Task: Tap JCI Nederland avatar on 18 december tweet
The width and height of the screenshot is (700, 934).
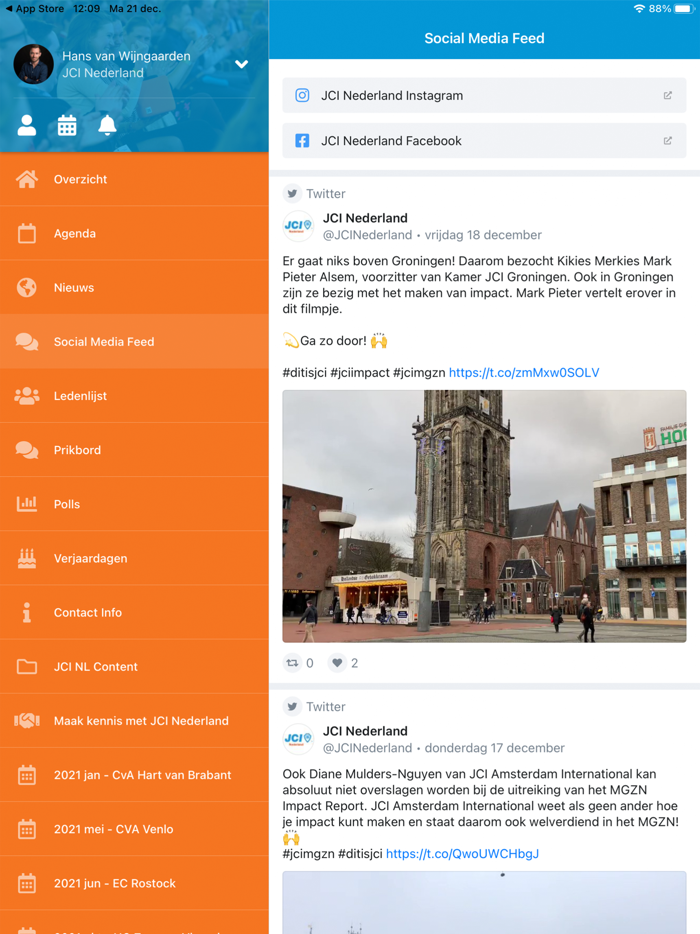Action: pos(298,226)
